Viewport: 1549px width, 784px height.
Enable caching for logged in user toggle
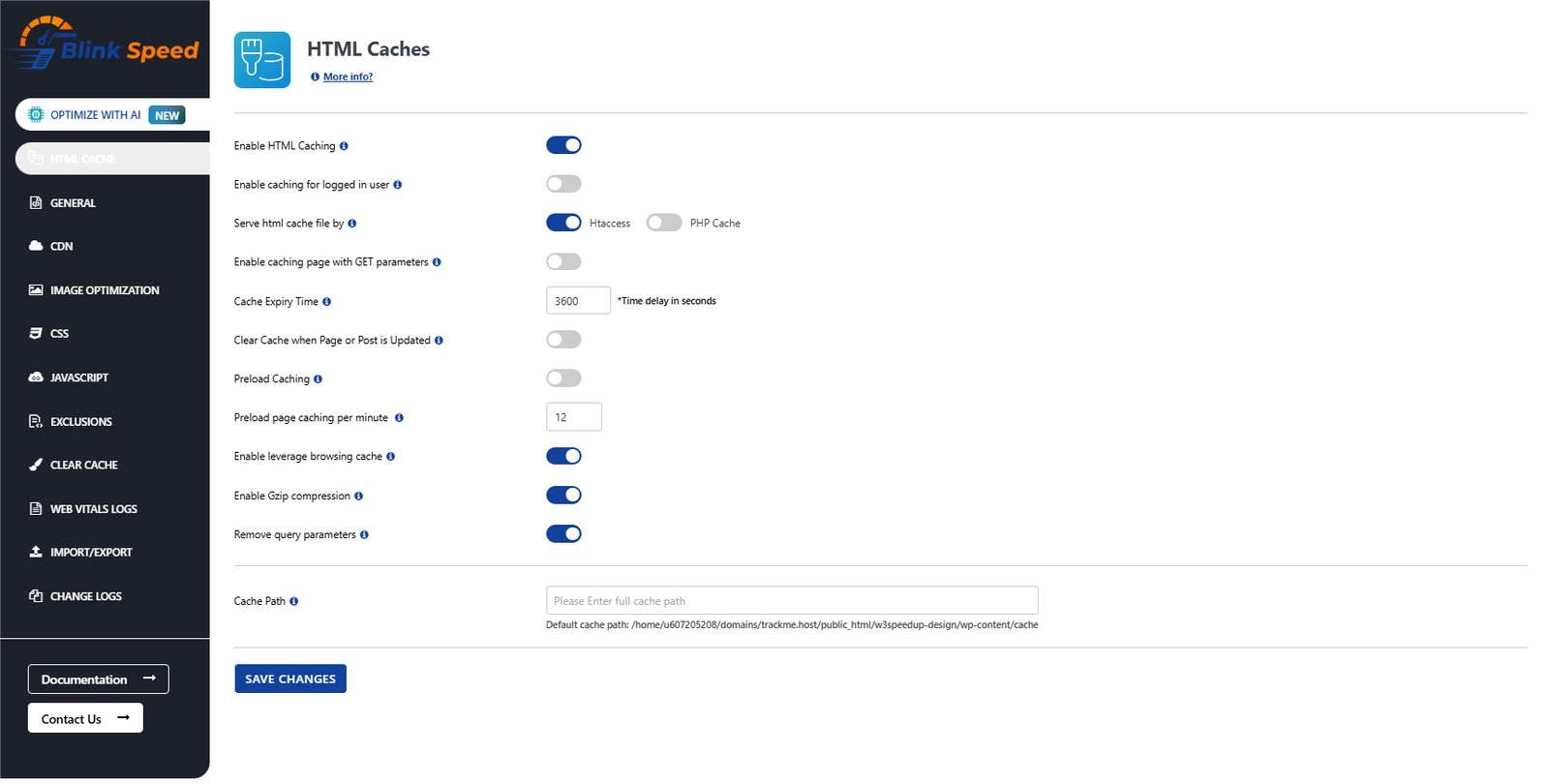[x=563, y=184]
